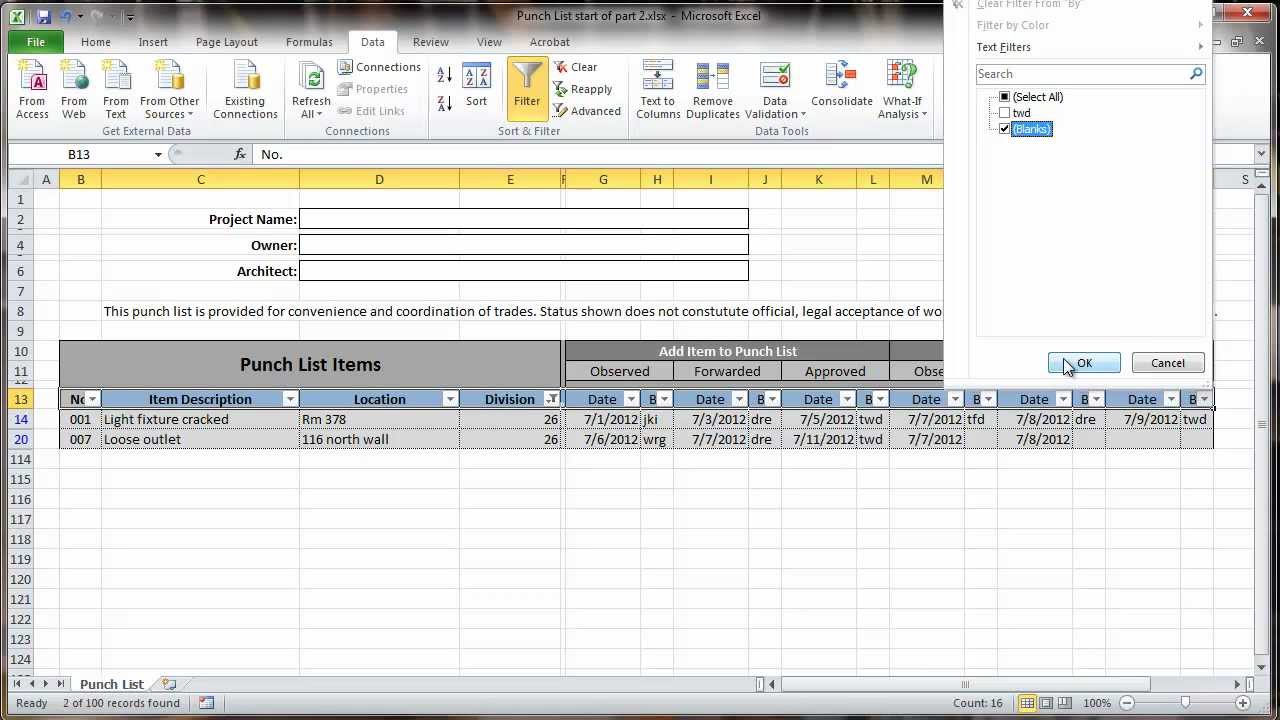Click the Consolidate tool
This screenshot has height=720, width=1280.
point(842,86)
